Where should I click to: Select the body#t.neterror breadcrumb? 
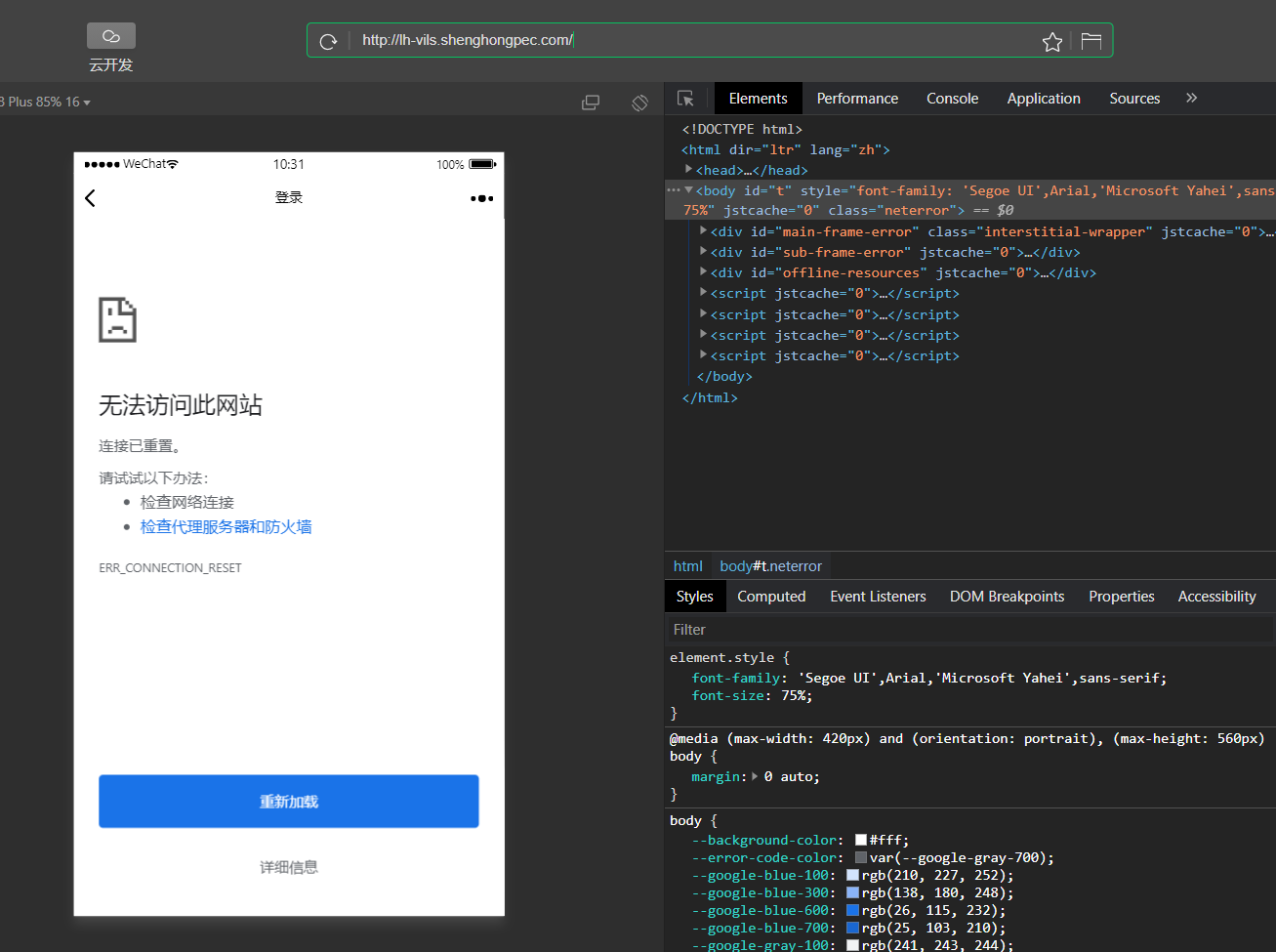point(771,566)
